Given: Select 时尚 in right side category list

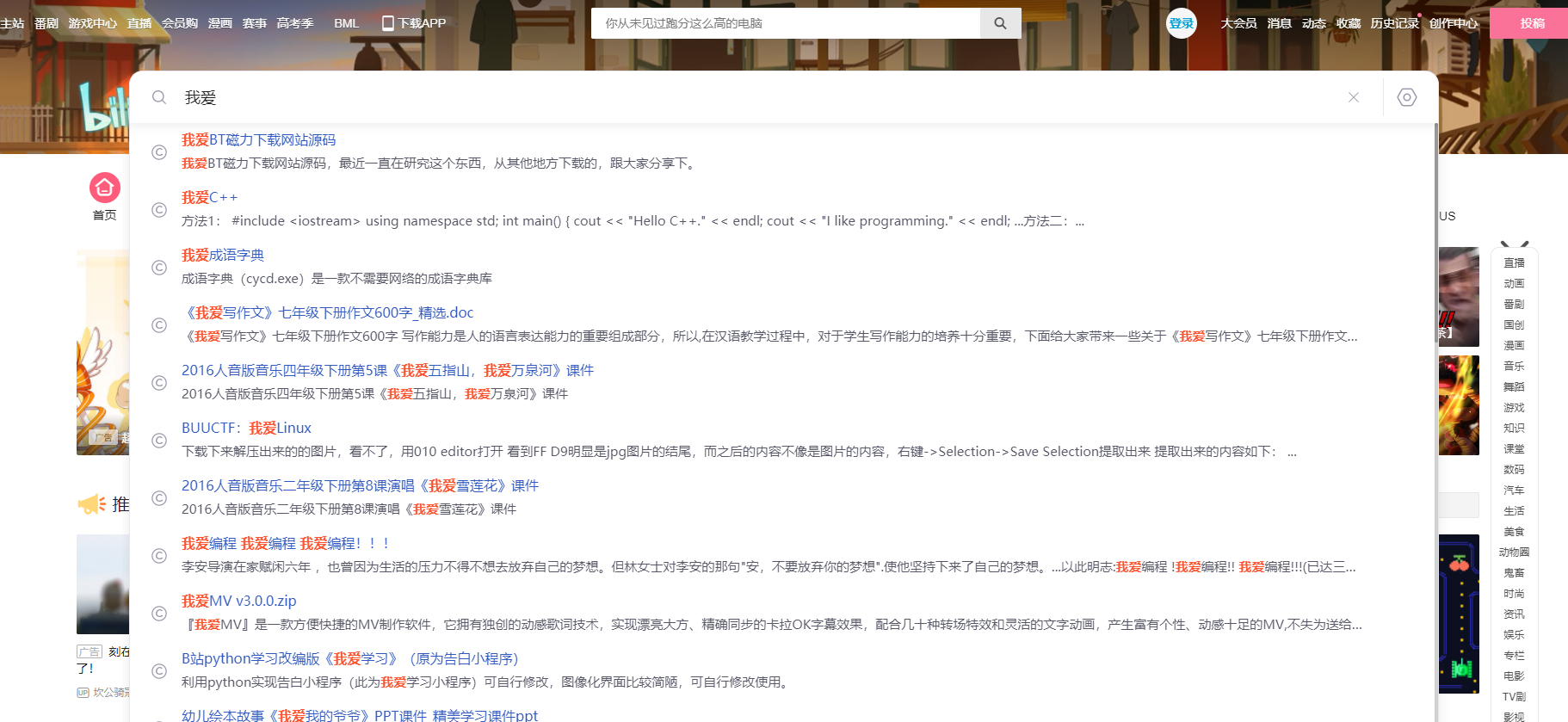Looking at the screenshot, I should coord(1514,593).
